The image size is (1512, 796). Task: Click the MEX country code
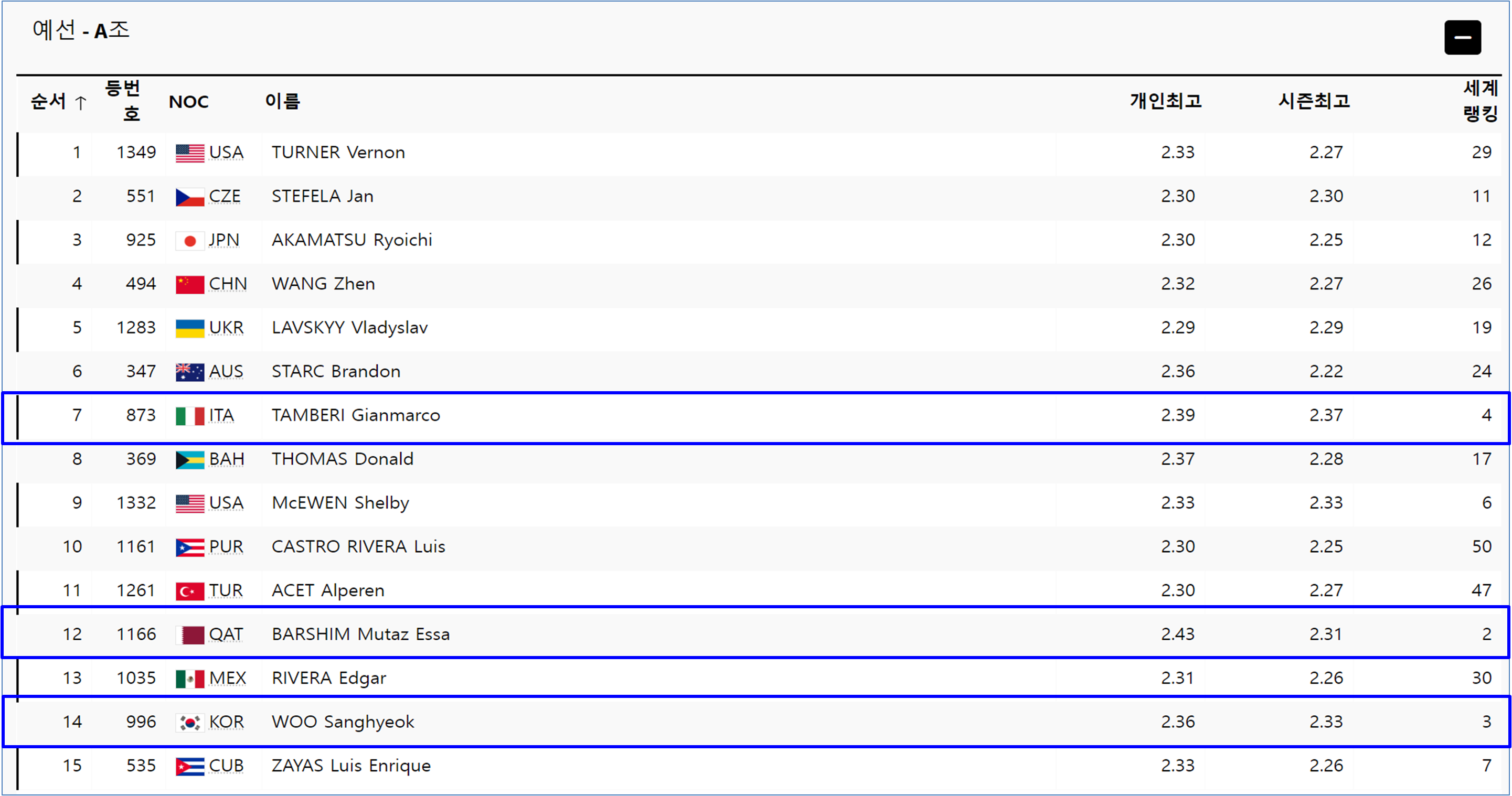pos(228,678)
